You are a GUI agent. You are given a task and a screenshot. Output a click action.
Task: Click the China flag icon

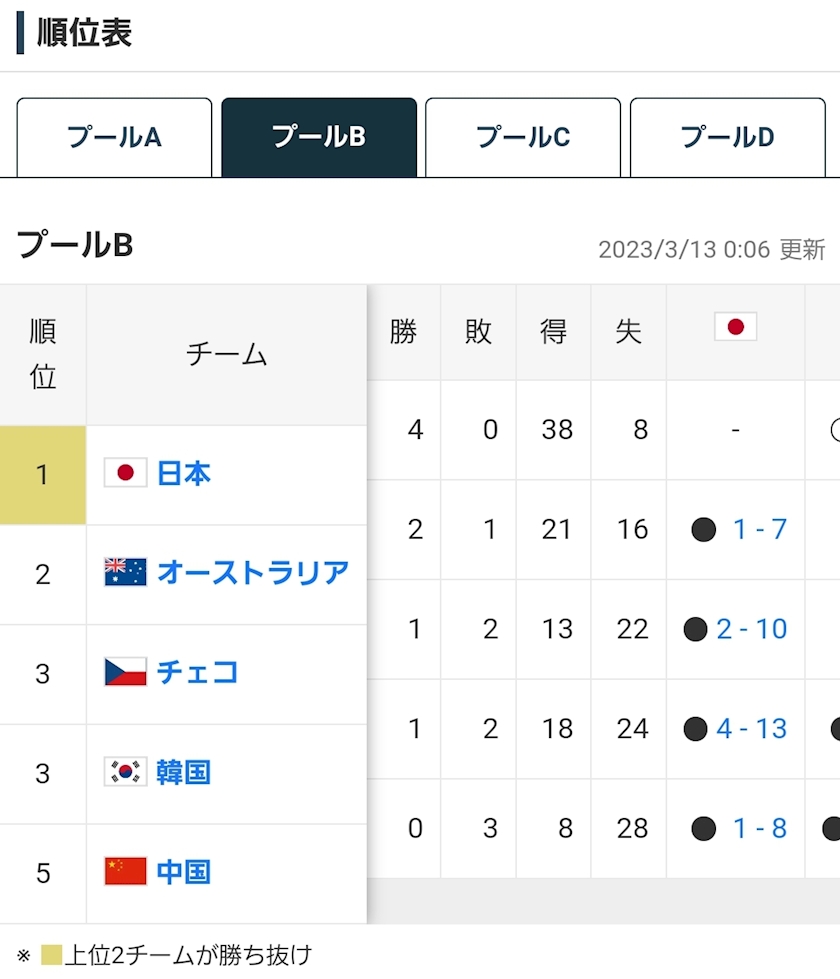coord(125,871)
